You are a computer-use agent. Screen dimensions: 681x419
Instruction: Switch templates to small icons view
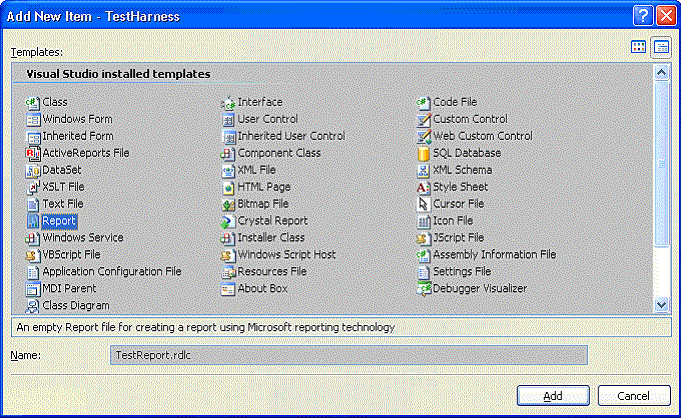[661, 47]
